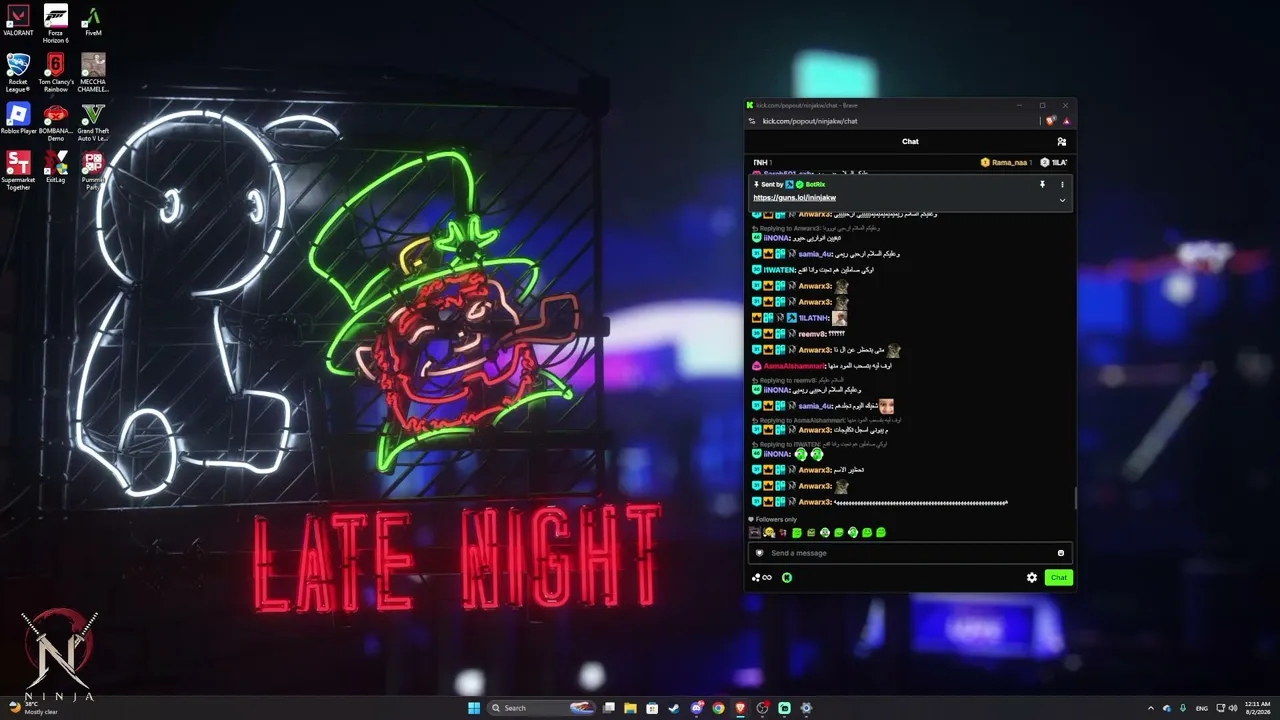The height and width of the screenshot is (720, 1280).
Task: Open the MECCHA CHAMELEON desktop shortcut
Action: tap(93, 73)
